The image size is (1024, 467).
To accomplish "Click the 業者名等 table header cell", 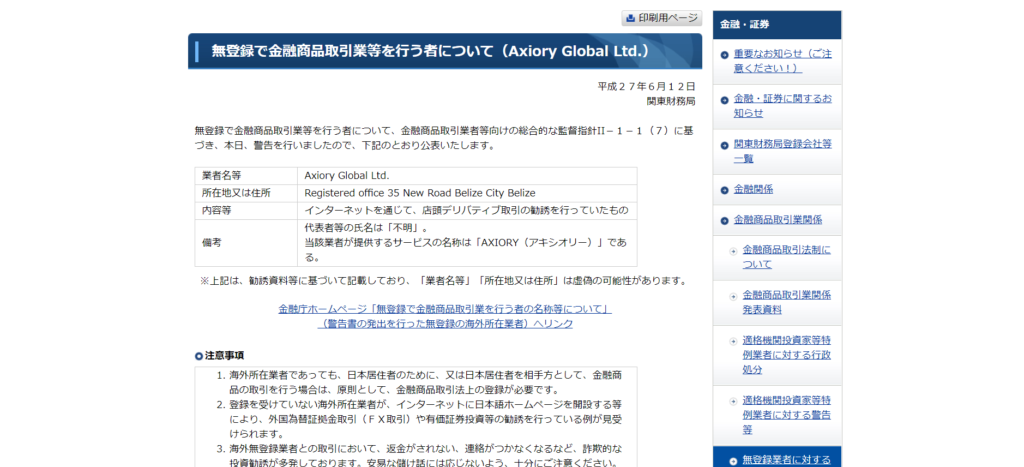I will [246, 176].
